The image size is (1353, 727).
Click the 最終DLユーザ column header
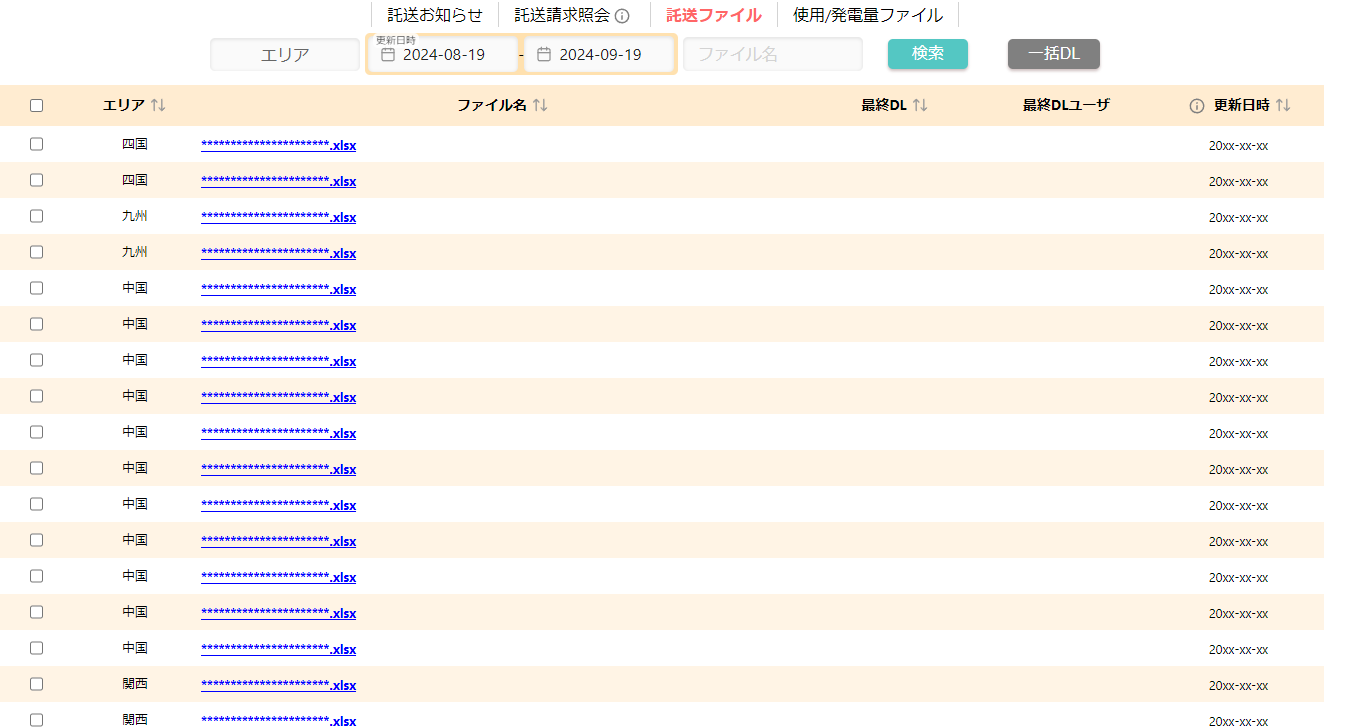[1066, 106]
